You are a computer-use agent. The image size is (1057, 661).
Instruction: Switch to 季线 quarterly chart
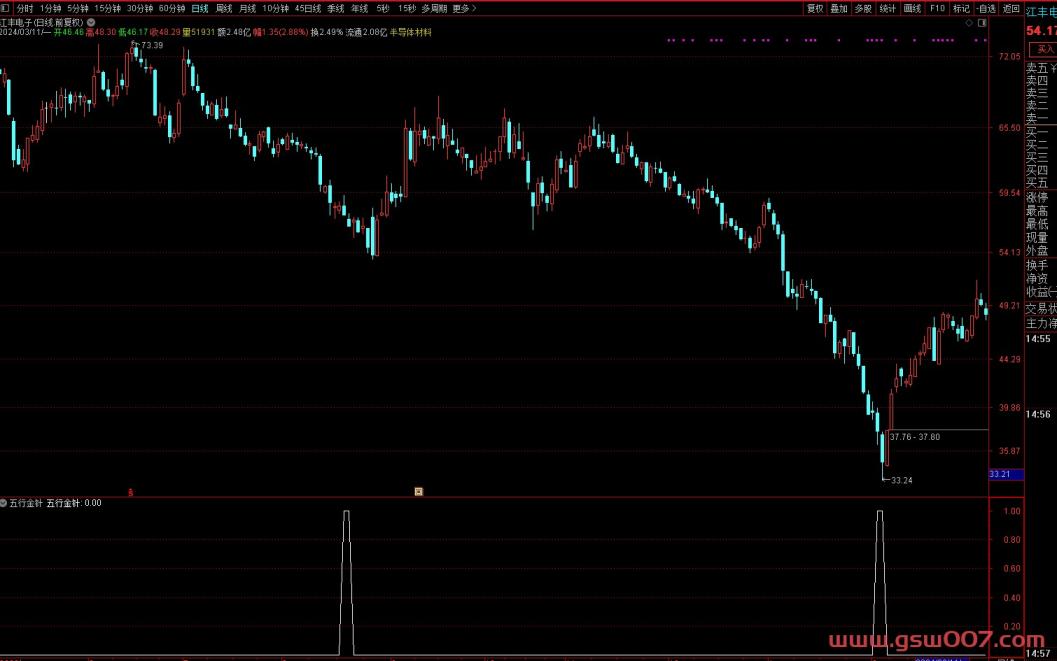pyautogui.click(x=336, y=8)
